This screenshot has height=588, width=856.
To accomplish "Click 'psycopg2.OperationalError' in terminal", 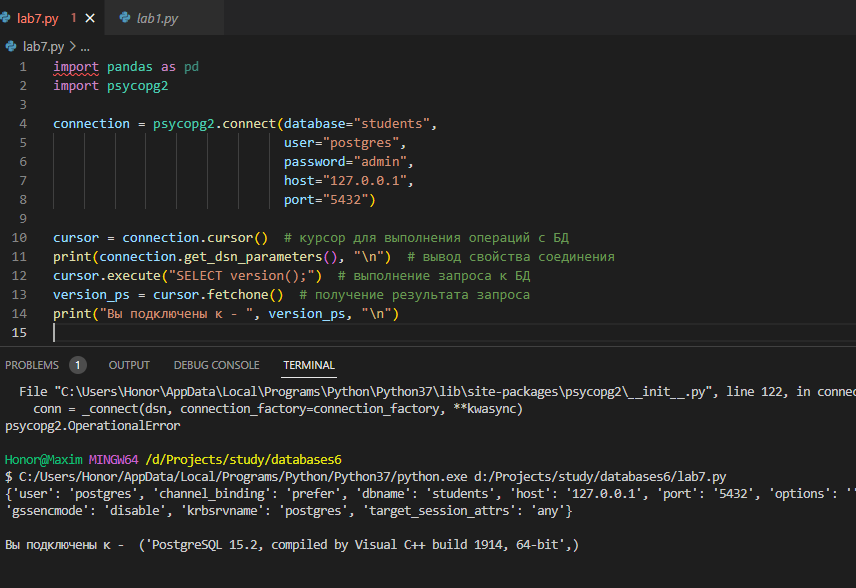I will click(x=92, y=425).
